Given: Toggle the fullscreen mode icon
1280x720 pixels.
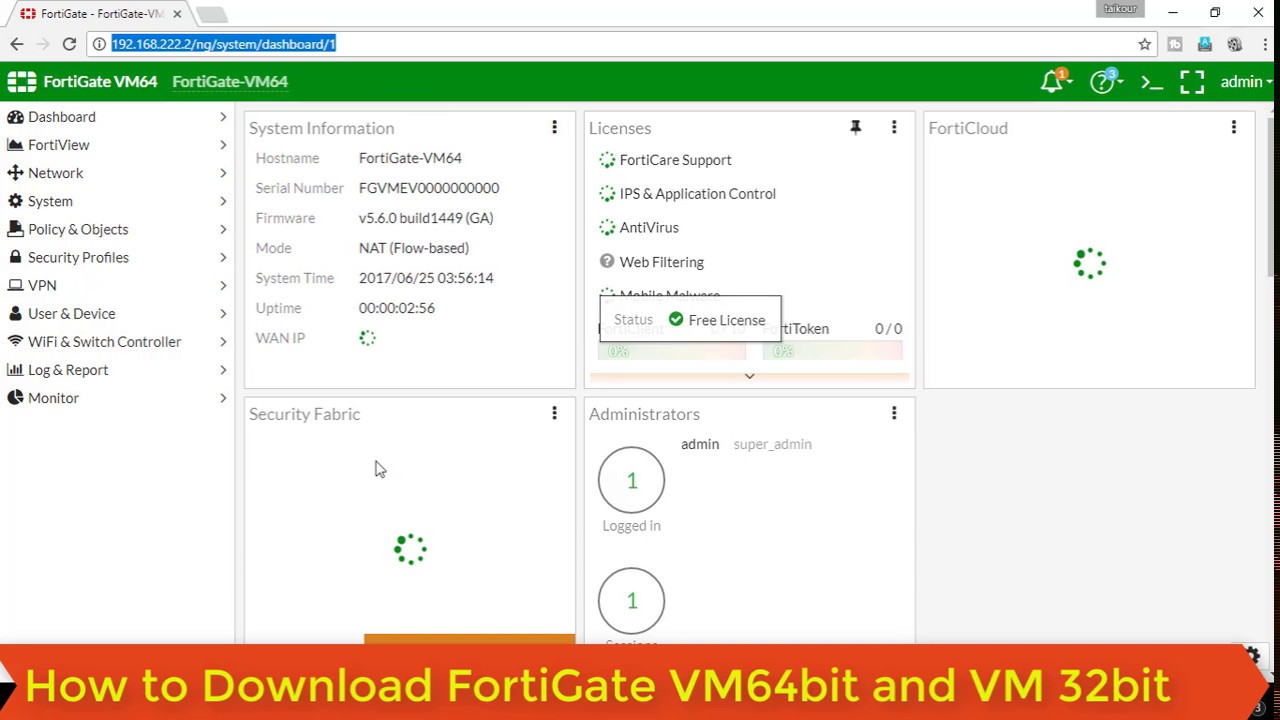Looking at the screenshot, I should pyautogui.click(x=1192, y=82).
